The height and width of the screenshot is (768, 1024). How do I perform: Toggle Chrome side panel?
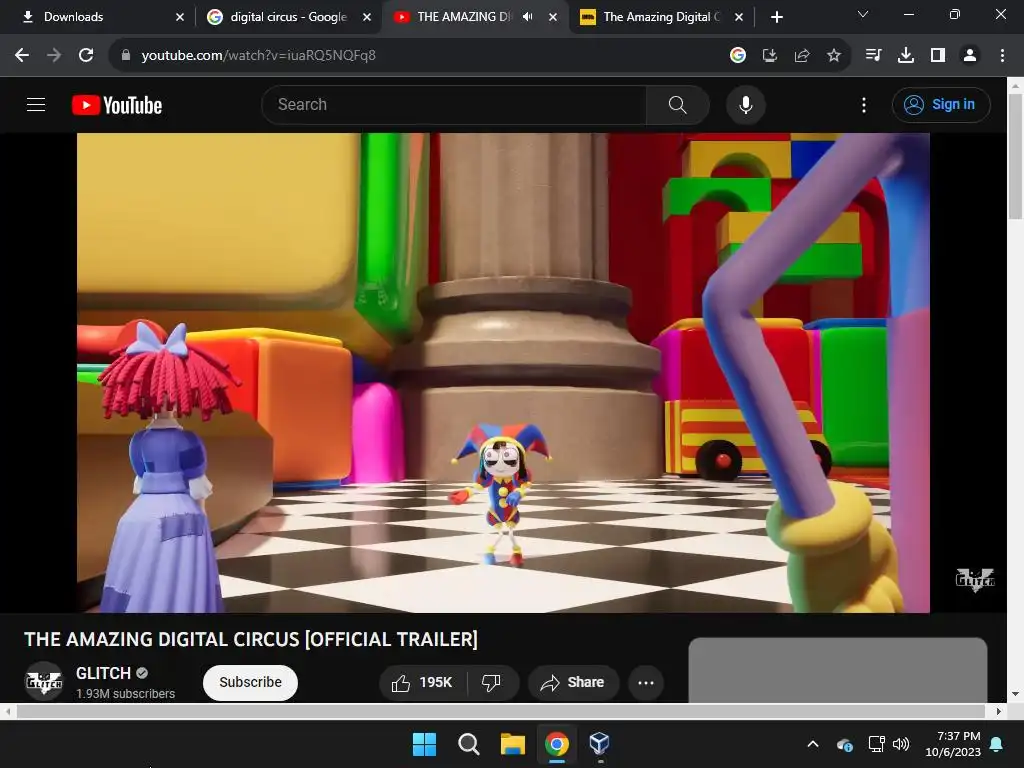click(938, 56)
